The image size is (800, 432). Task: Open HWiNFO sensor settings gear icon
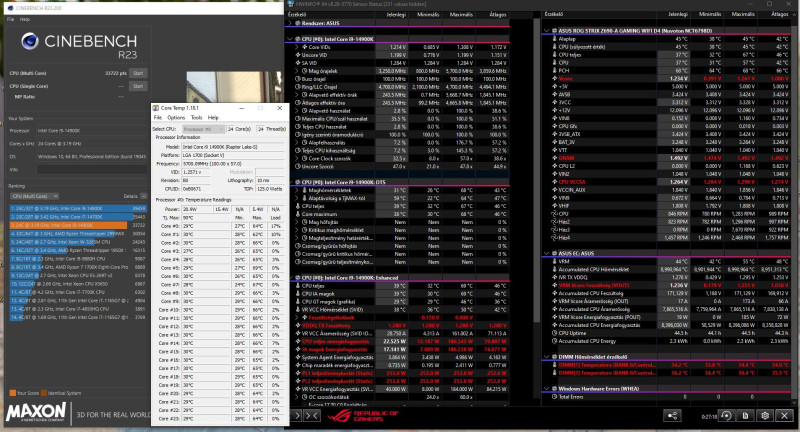[765, 416]
